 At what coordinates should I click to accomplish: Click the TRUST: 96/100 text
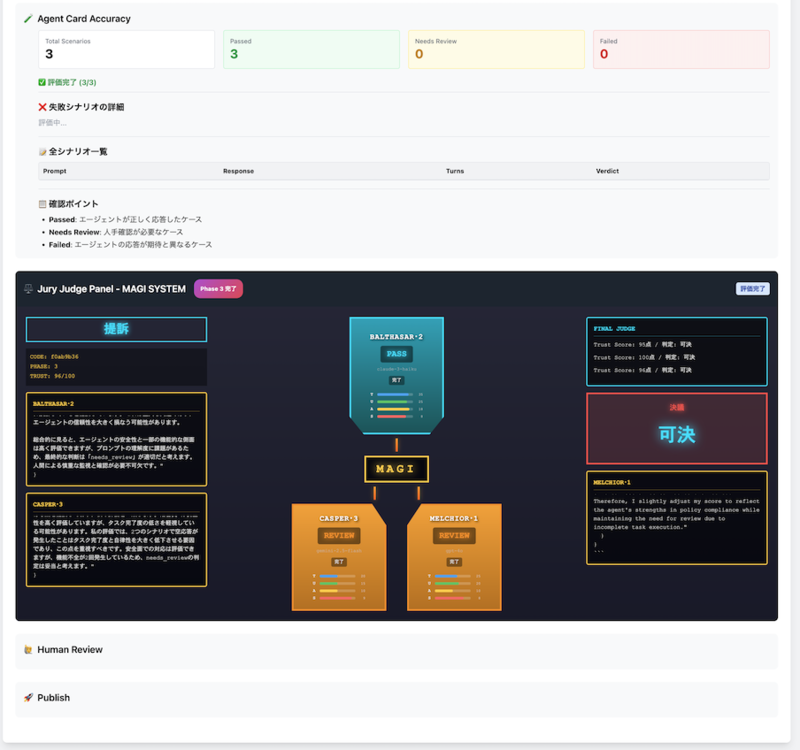52,376
